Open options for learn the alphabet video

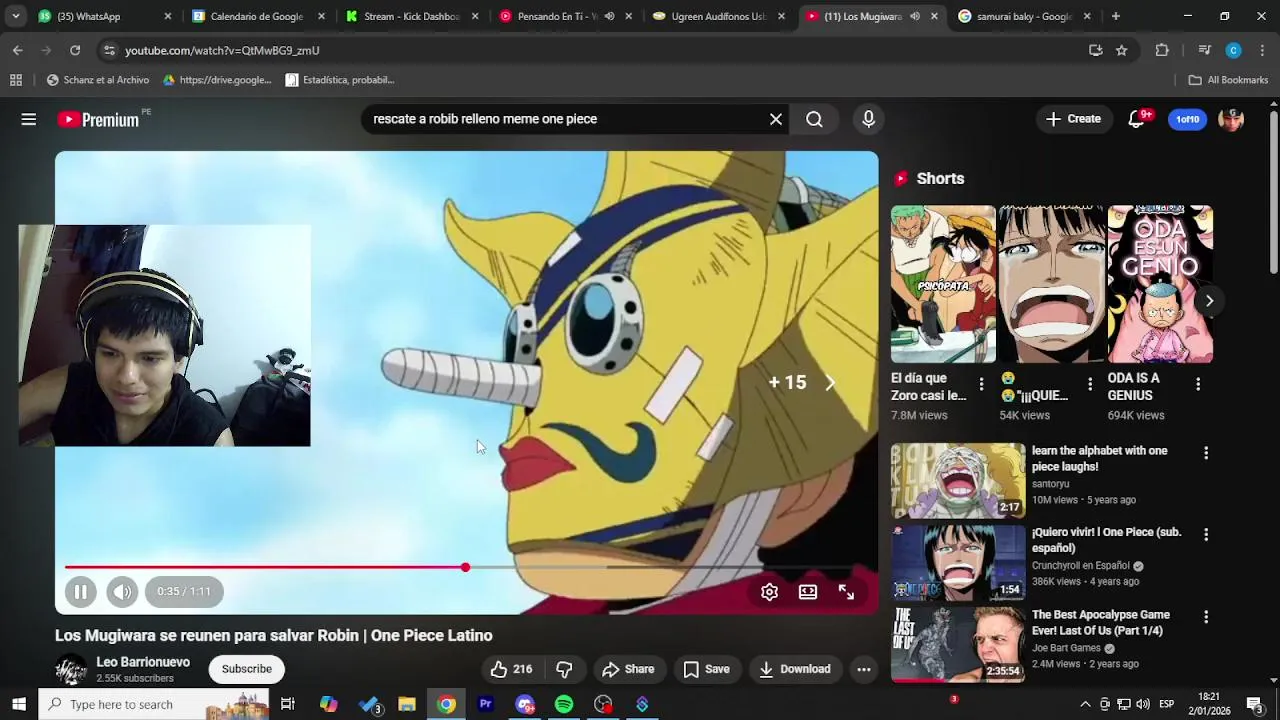point(1206,453)
